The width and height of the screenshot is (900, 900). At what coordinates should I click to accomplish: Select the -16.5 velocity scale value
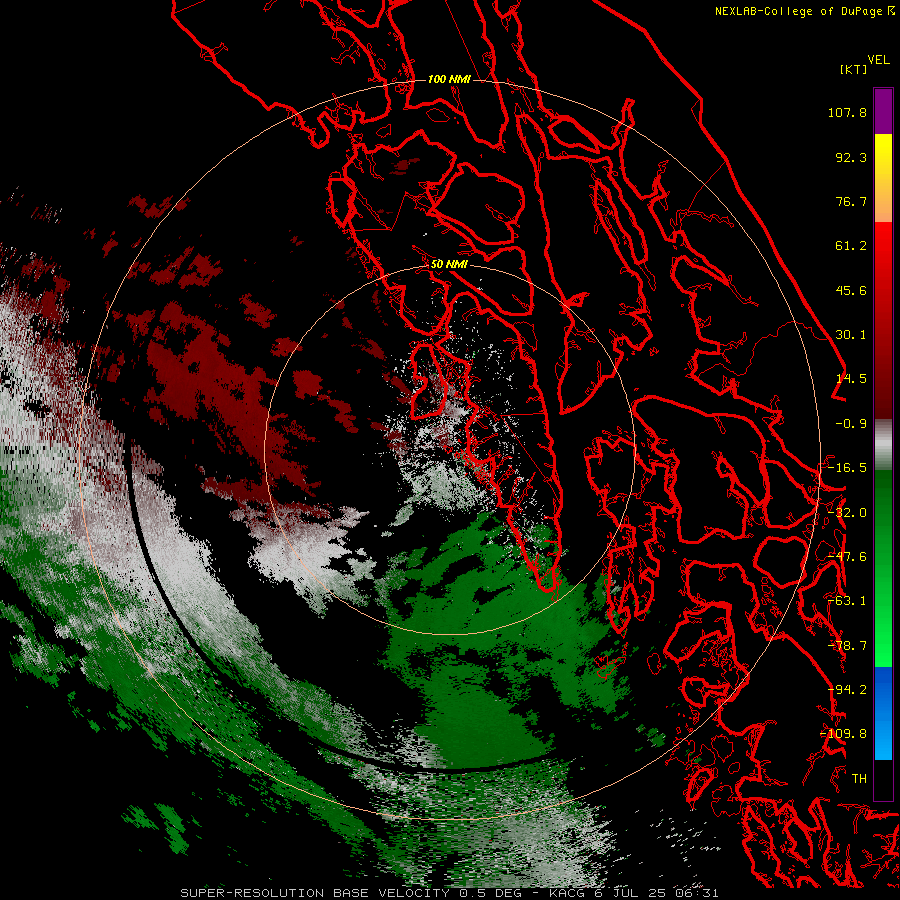coord(847,468)
